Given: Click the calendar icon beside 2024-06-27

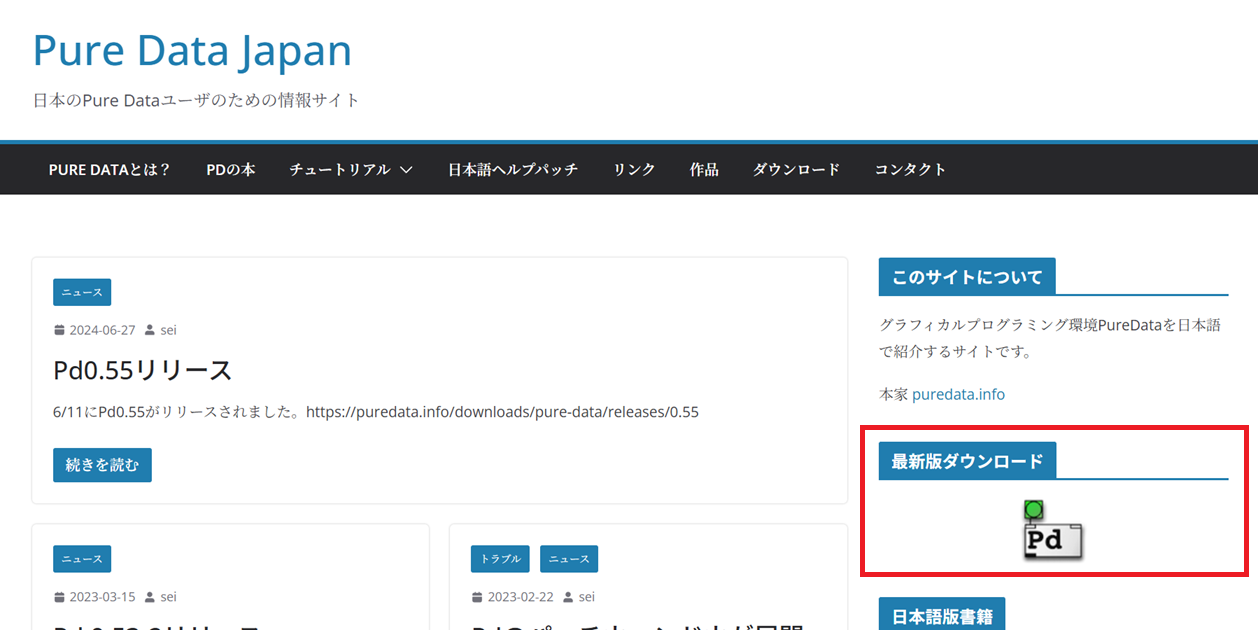Looking at the screenshot, I should pos(58,329).
